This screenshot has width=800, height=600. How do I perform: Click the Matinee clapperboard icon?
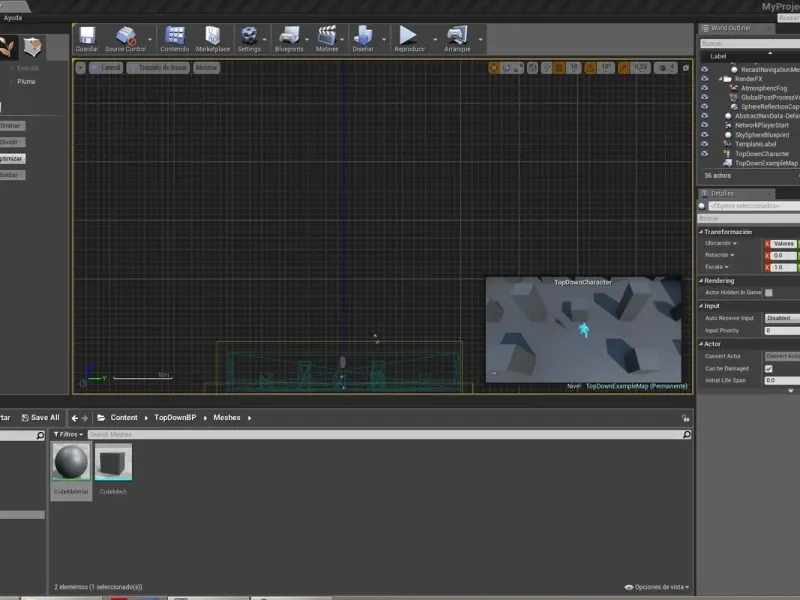tap(327, 39)
